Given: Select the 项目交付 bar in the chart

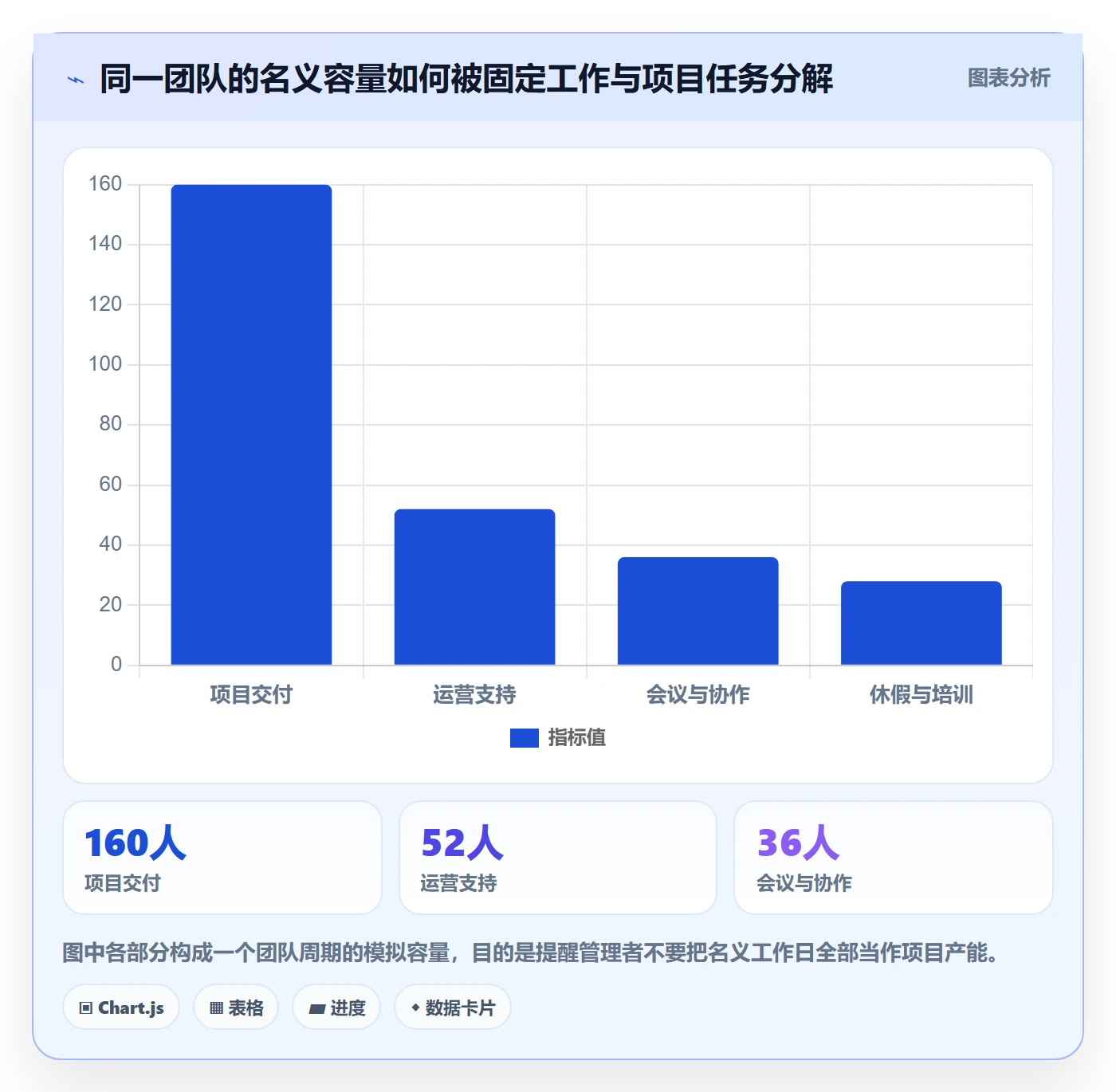Looking at the screenshot, I should (251, 425).
